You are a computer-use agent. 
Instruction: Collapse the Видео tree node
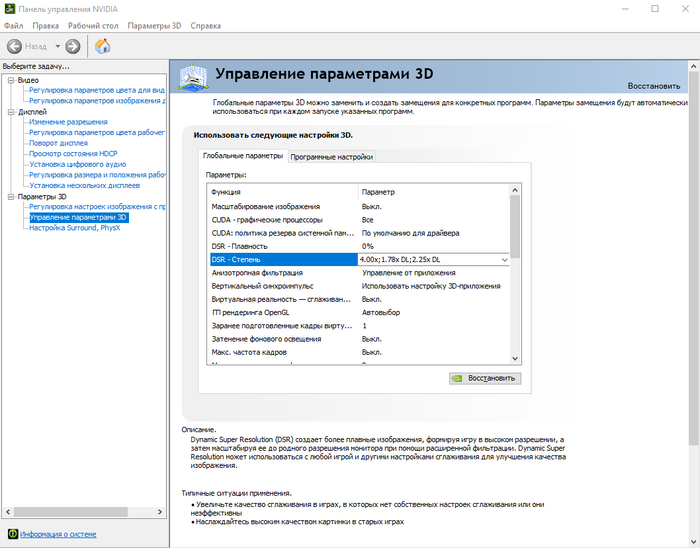11,80
